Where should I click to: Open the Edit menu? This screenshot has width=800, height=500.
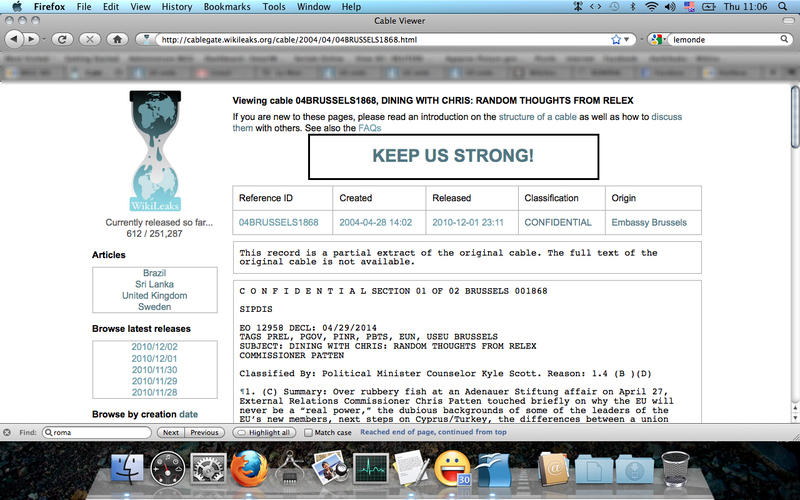click(111, 7)
